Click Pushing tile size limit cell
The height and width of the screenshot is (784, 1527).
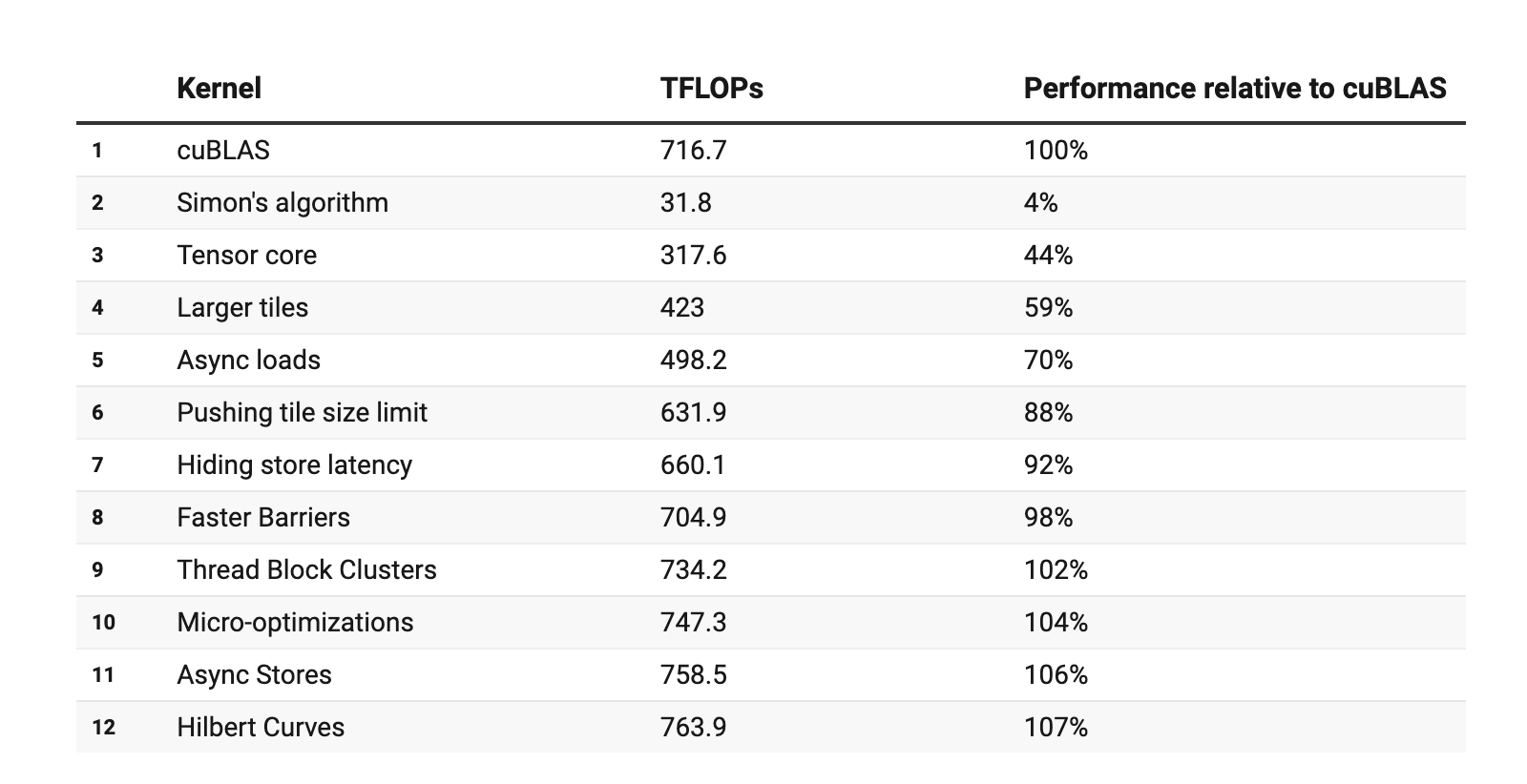302,413
